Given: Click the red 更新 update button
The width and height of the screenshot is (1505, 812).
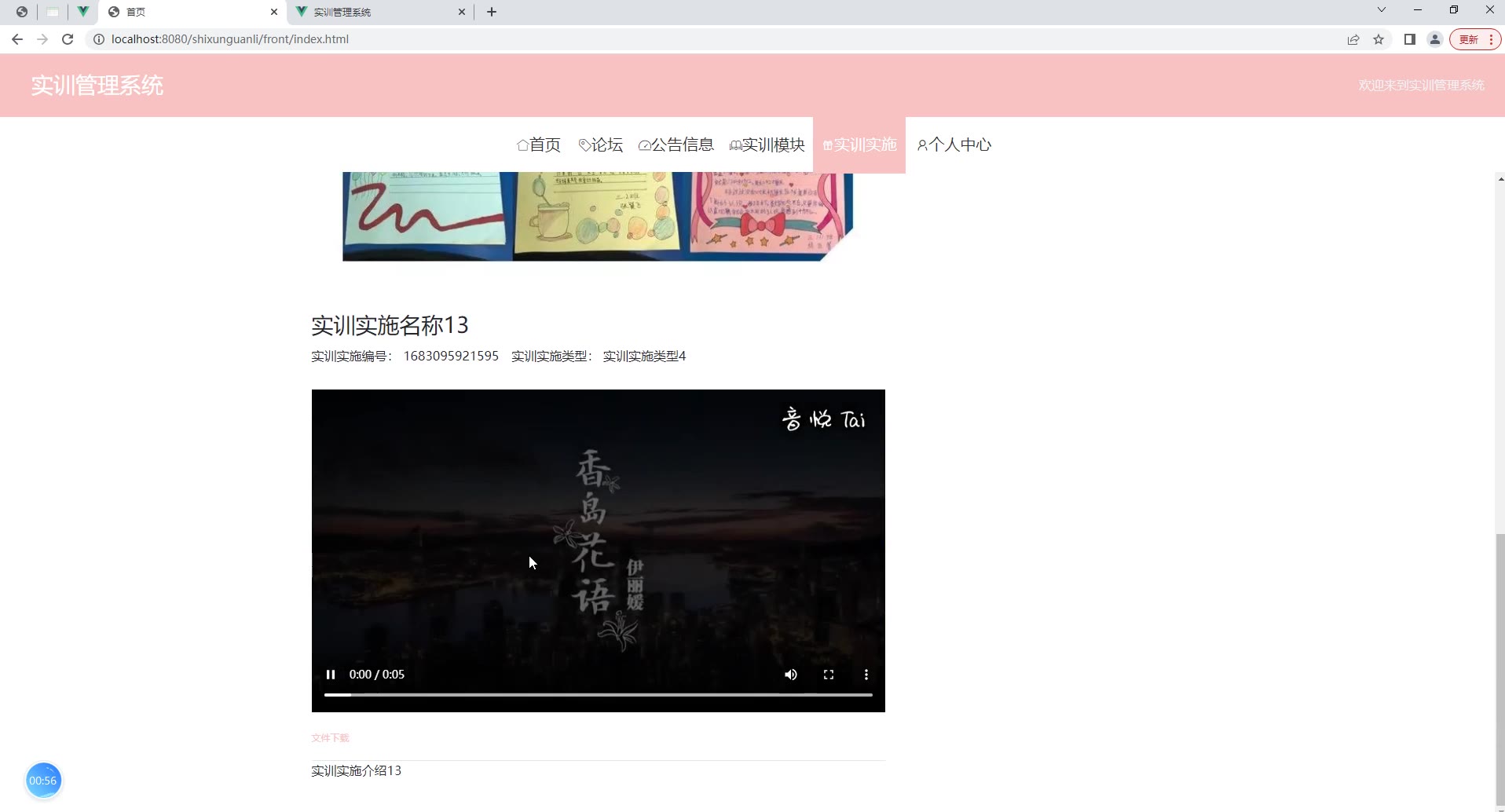Looking at the screenshot, I should 1475,39.
